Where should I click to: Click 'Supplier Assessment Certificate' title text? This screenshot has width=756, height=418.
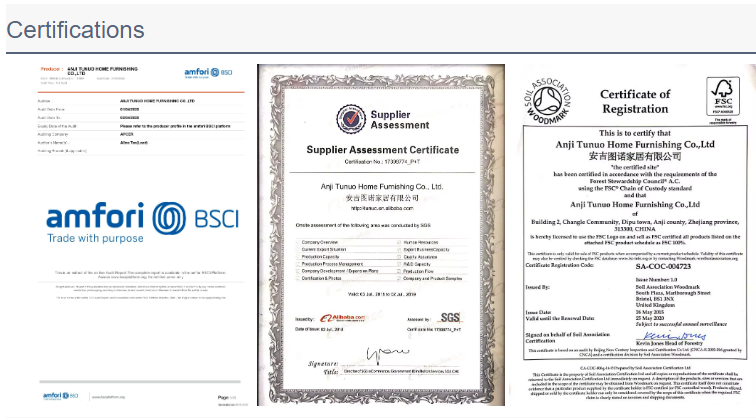(x=383, y=150)
